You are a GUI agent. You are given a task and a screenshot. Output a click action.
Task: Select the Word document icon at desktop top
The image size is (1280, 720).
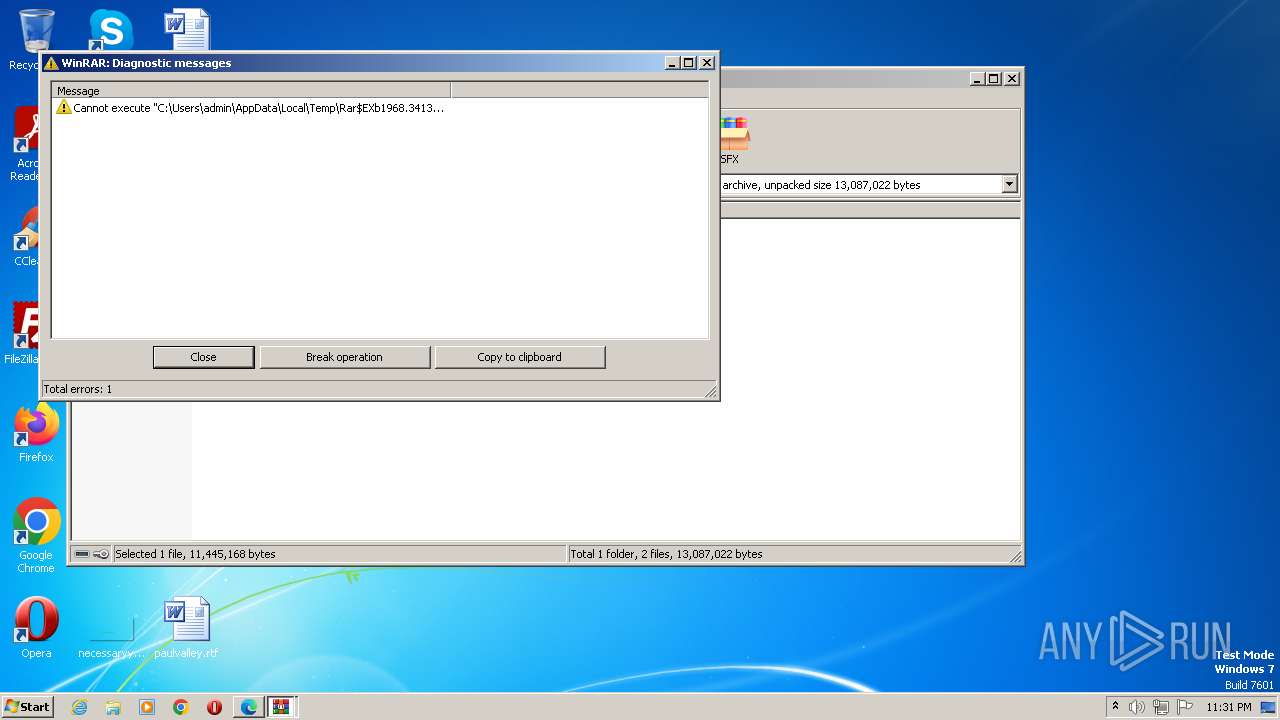[187, 30]
